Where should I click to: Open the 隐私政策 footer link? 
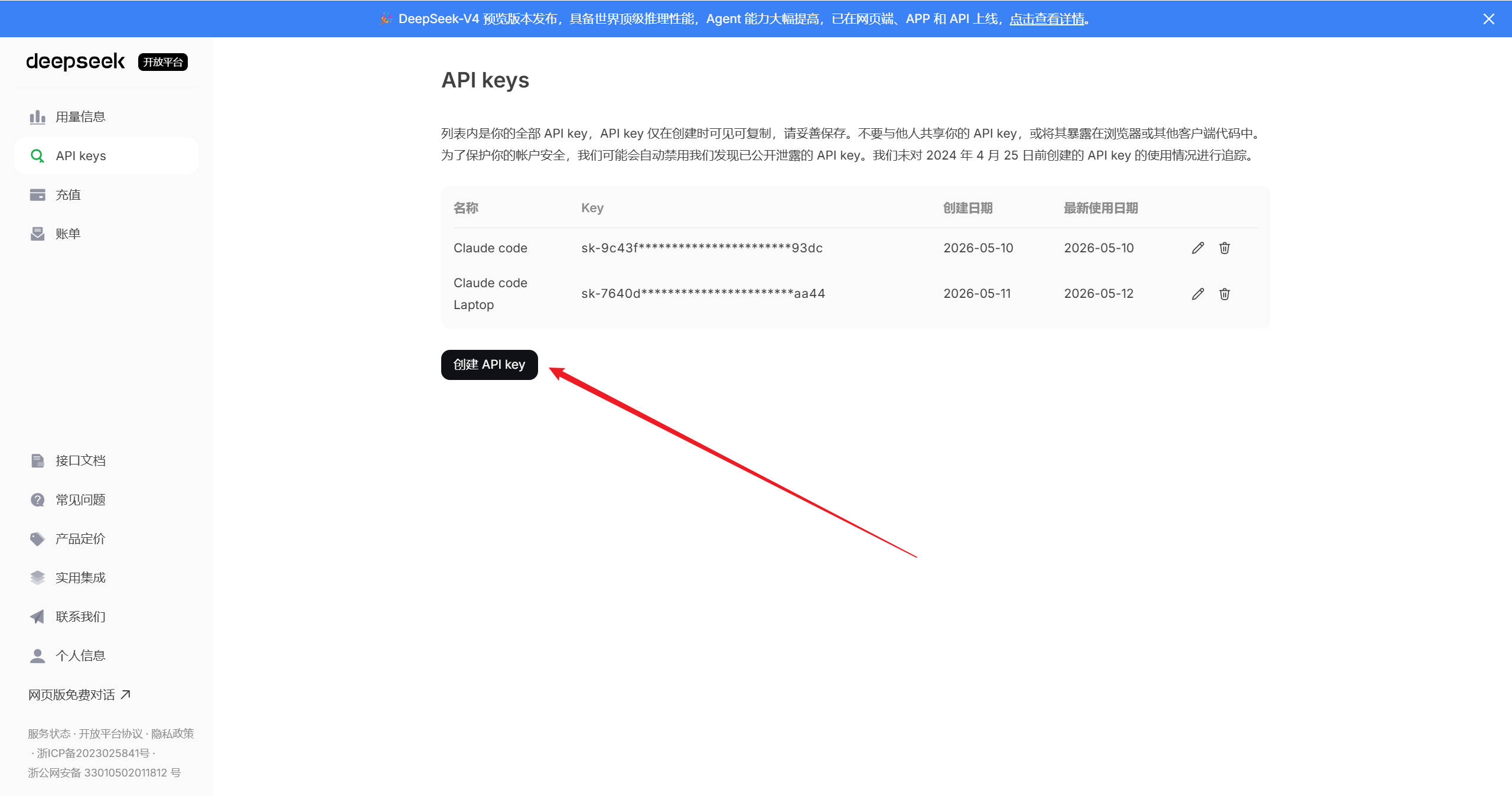(172, 734)
